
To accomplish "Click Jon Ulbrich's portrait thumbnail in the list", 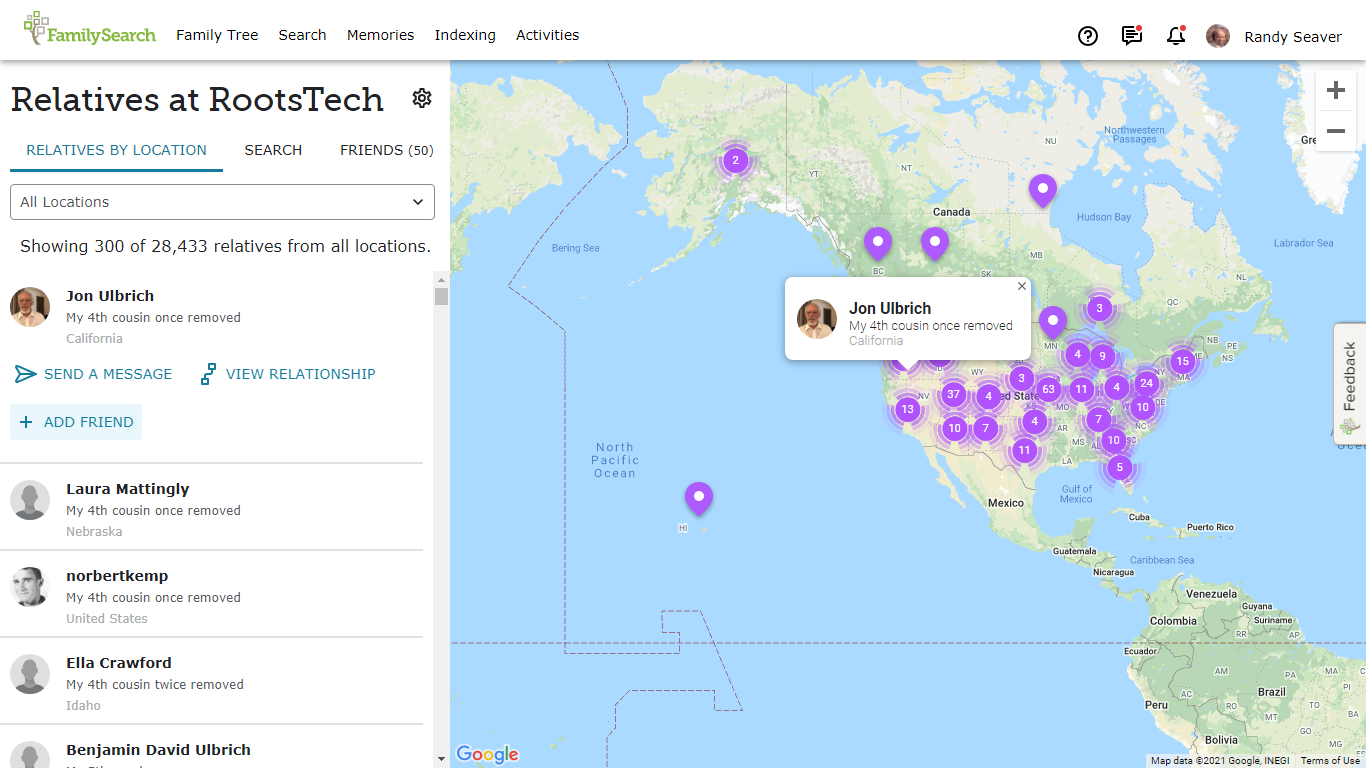I will [30, 307].
